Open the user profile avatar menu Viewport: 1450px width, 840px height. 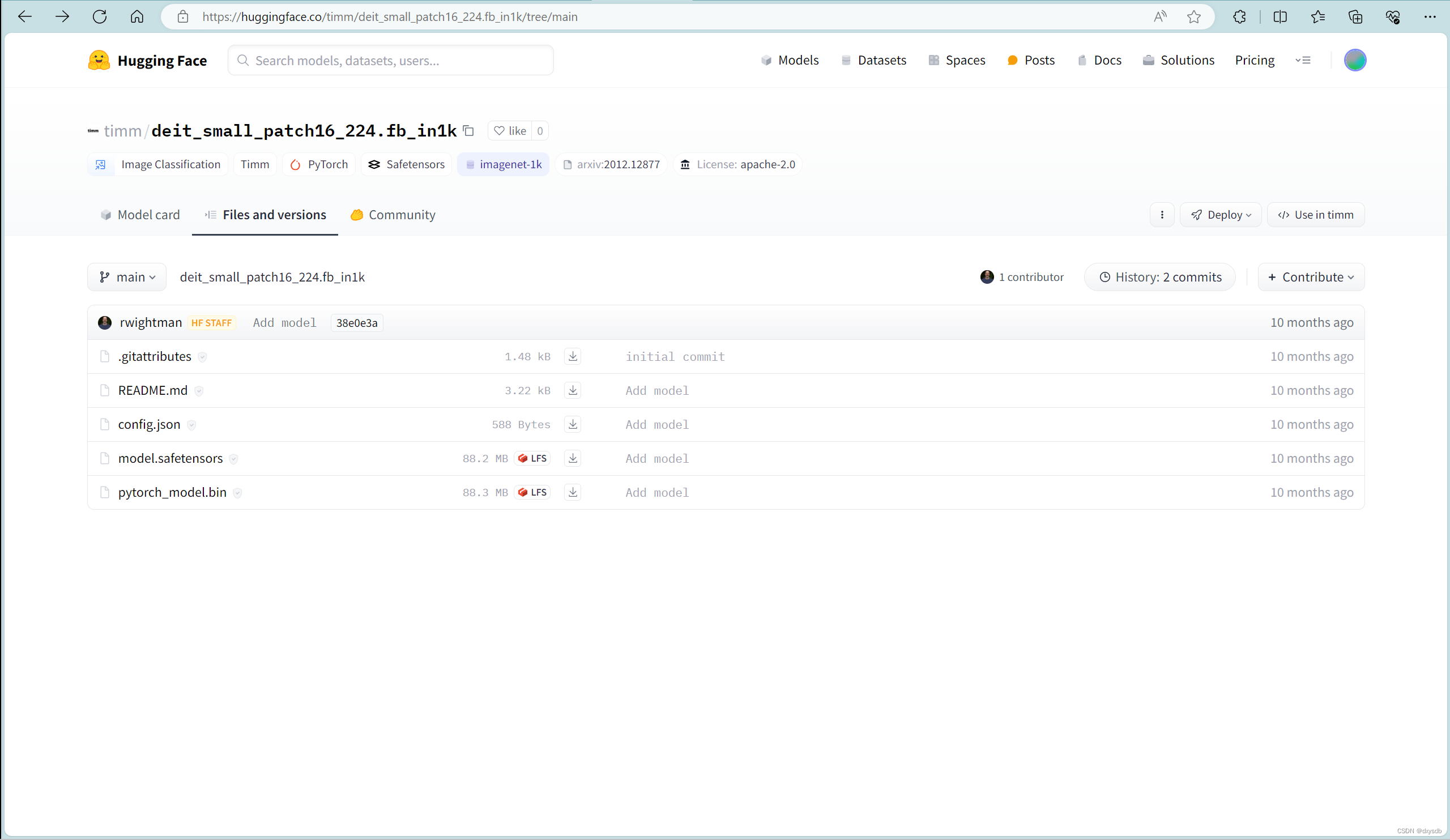click(1355, 60)
